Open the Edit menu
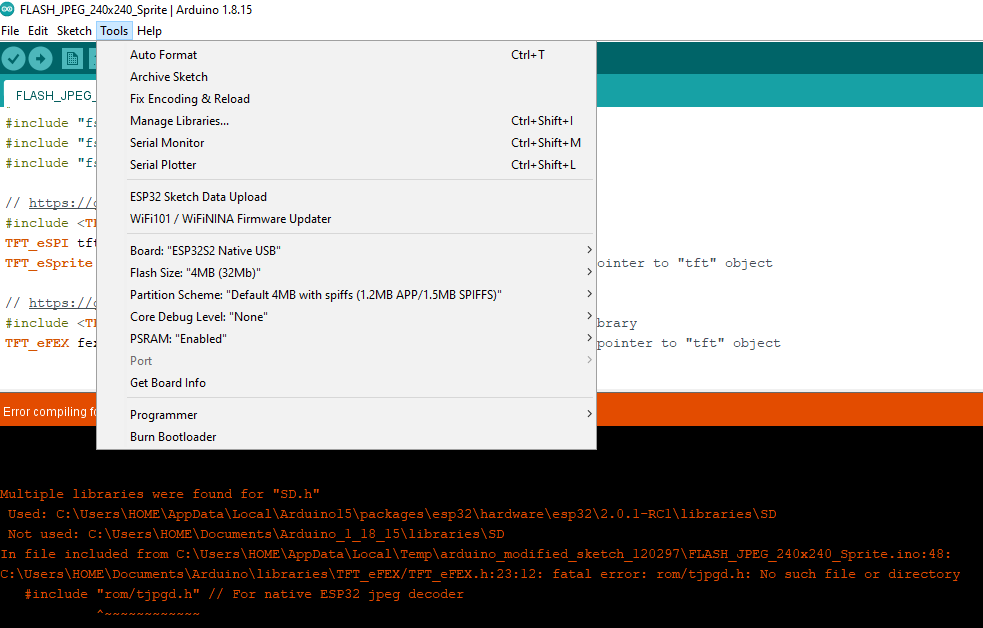 click(x=38, y=31)
